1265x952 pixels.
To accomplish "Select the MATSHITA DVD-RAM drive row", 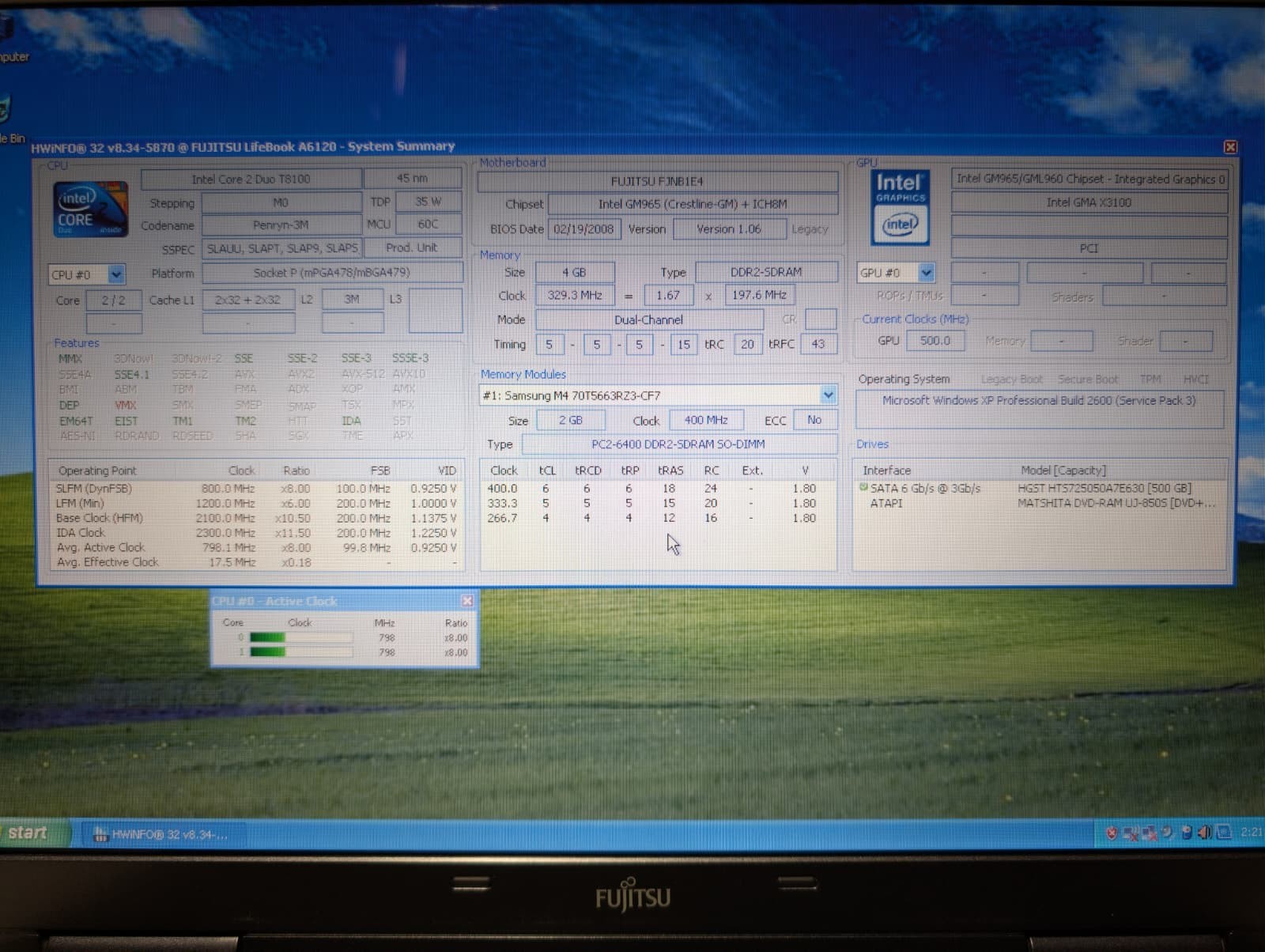I will (x=1040, y=503).
